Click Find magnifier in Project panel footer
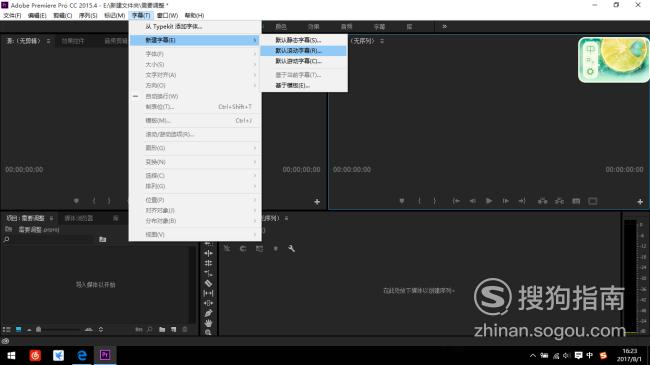Image resolution: width=650 pixels, height=365 pixels. [150, 330]
